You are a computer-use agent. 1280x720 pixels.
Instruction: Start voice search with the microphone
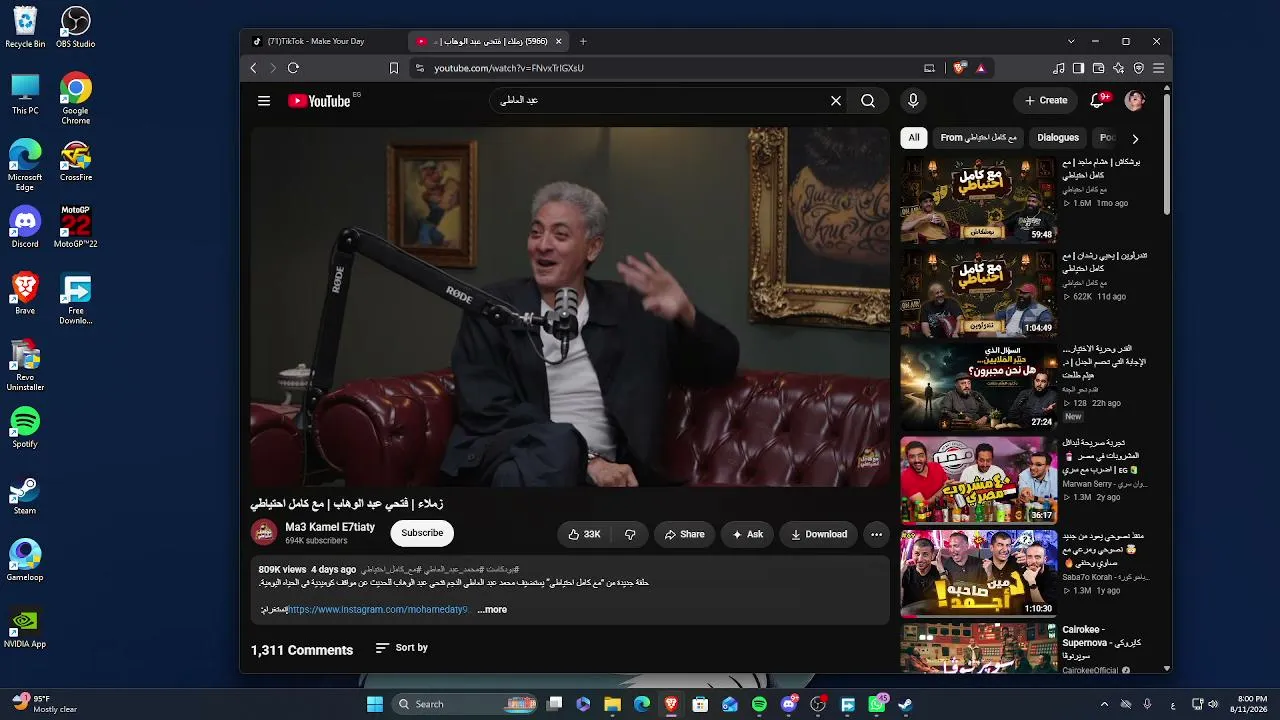[x=913, y=101]
